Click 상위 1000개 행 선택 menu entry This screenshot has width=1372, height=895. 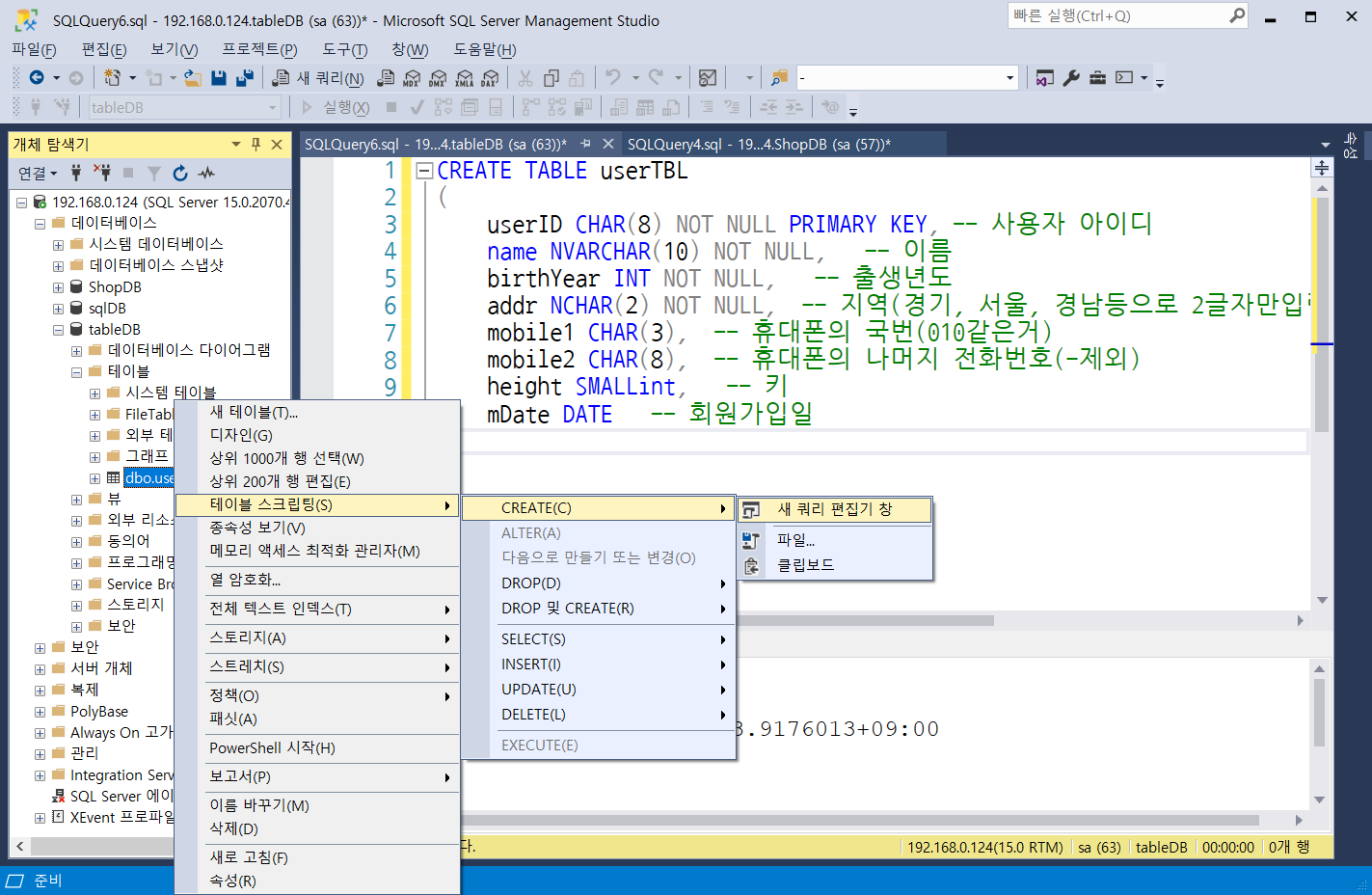pyautogui.click(x=317, y=458)
